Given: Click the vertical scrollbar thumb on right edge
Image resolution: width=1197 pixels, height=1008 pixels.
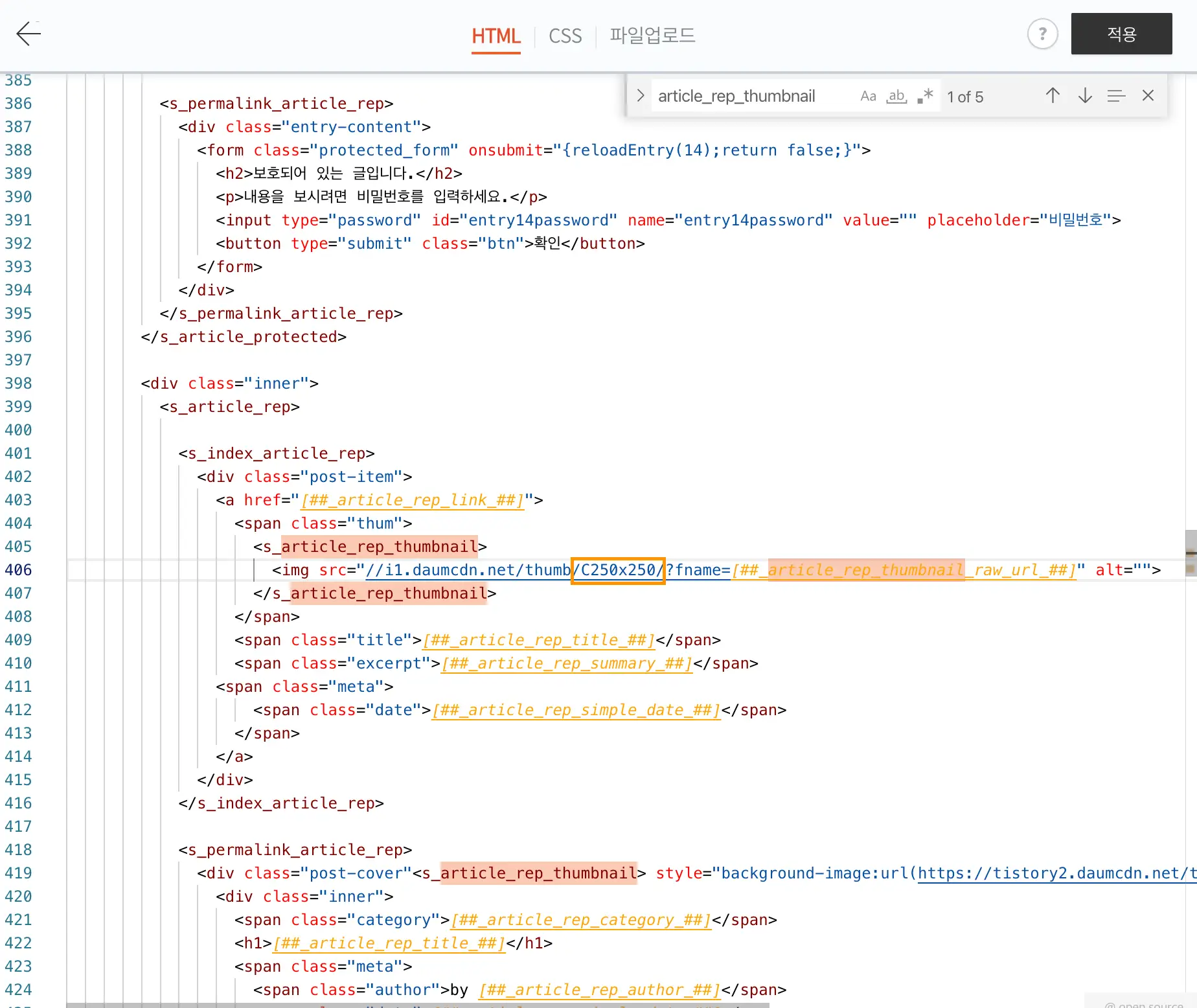Looking at the screenshot, I should pyautogui.click(x=1191, y=553).
